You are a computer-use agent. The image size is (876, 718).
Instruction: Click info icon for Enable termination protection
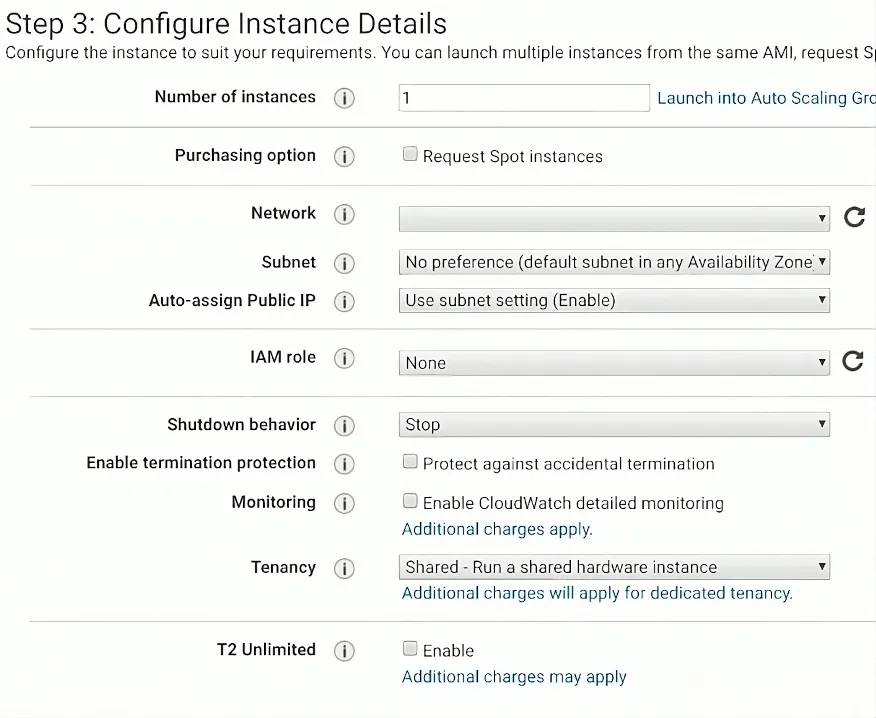[x=344, y=464]
